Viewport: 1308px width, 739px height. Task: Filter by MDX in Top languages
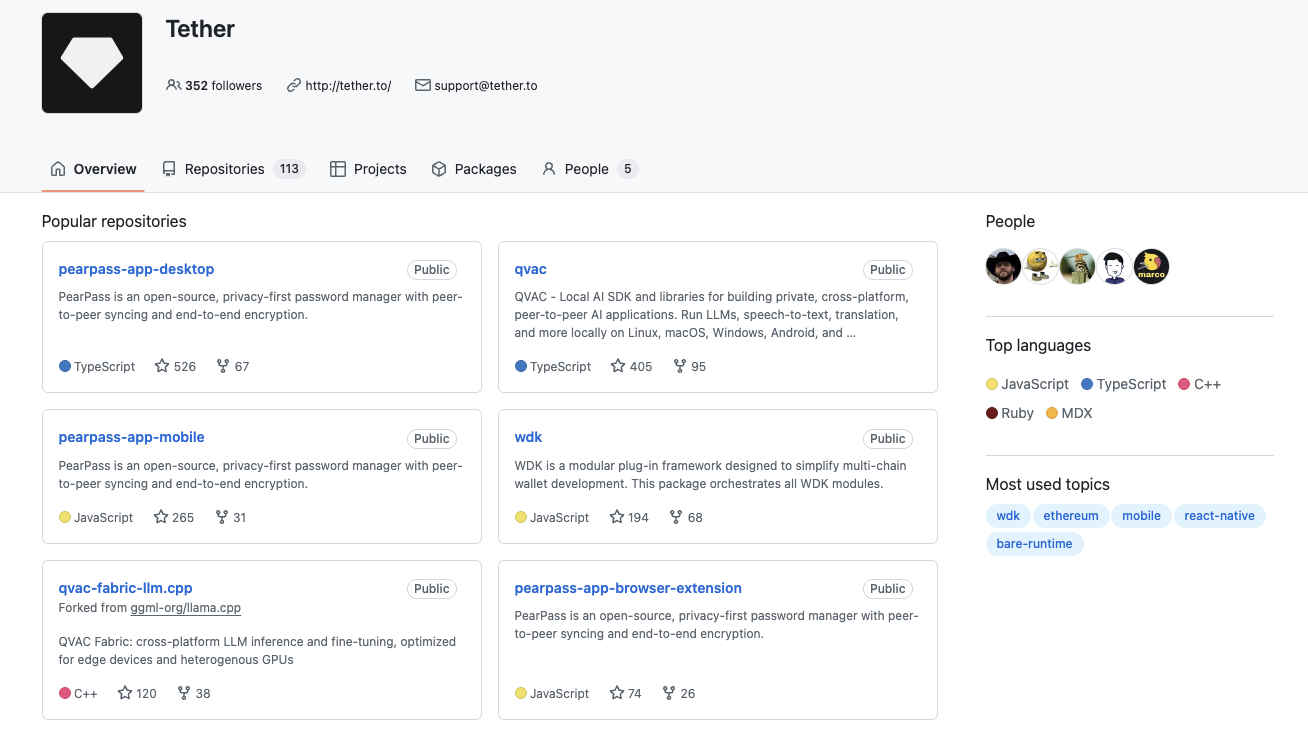point(1069,413)
